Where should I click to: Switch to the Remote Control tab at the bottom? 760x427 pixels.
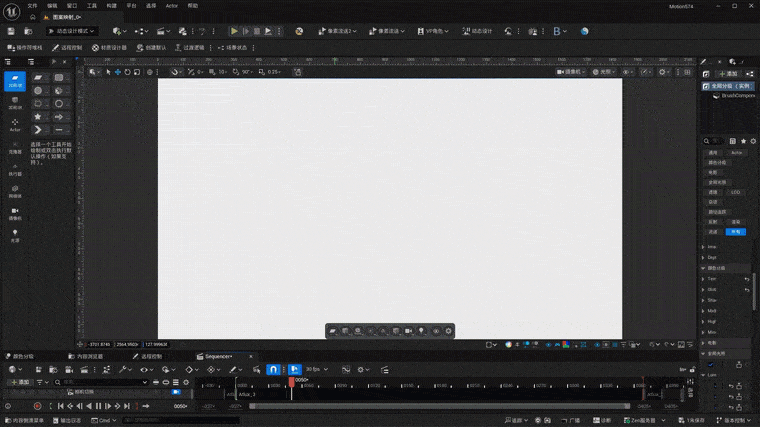[x=148, y=356]
